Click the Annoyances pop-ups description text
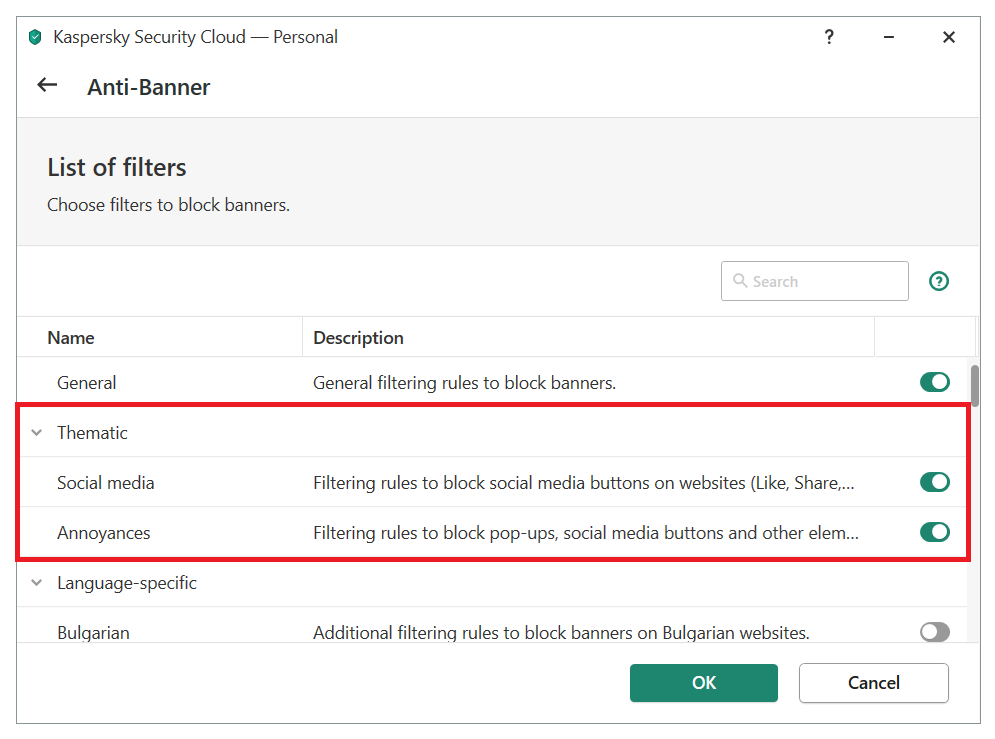995x739 pixels. 586,533
